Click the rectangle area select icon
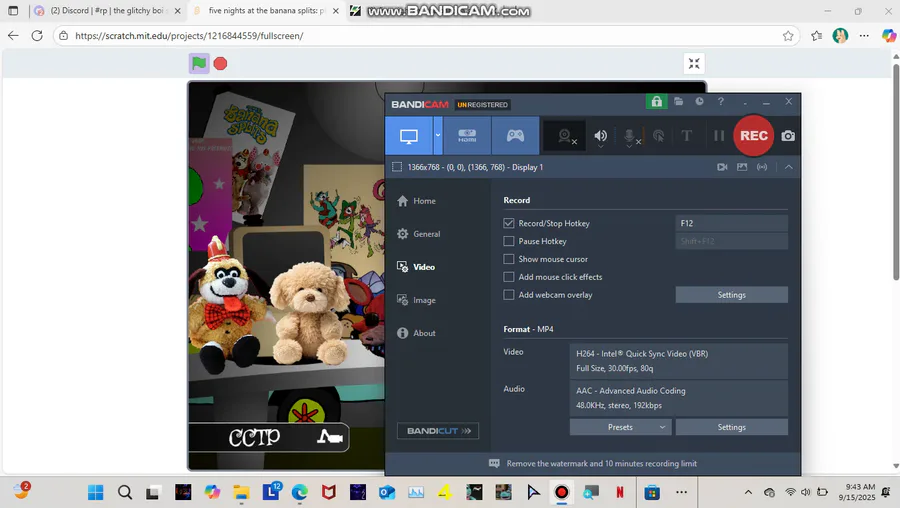Viewport: 900px width, 508px height. point(397,167)
